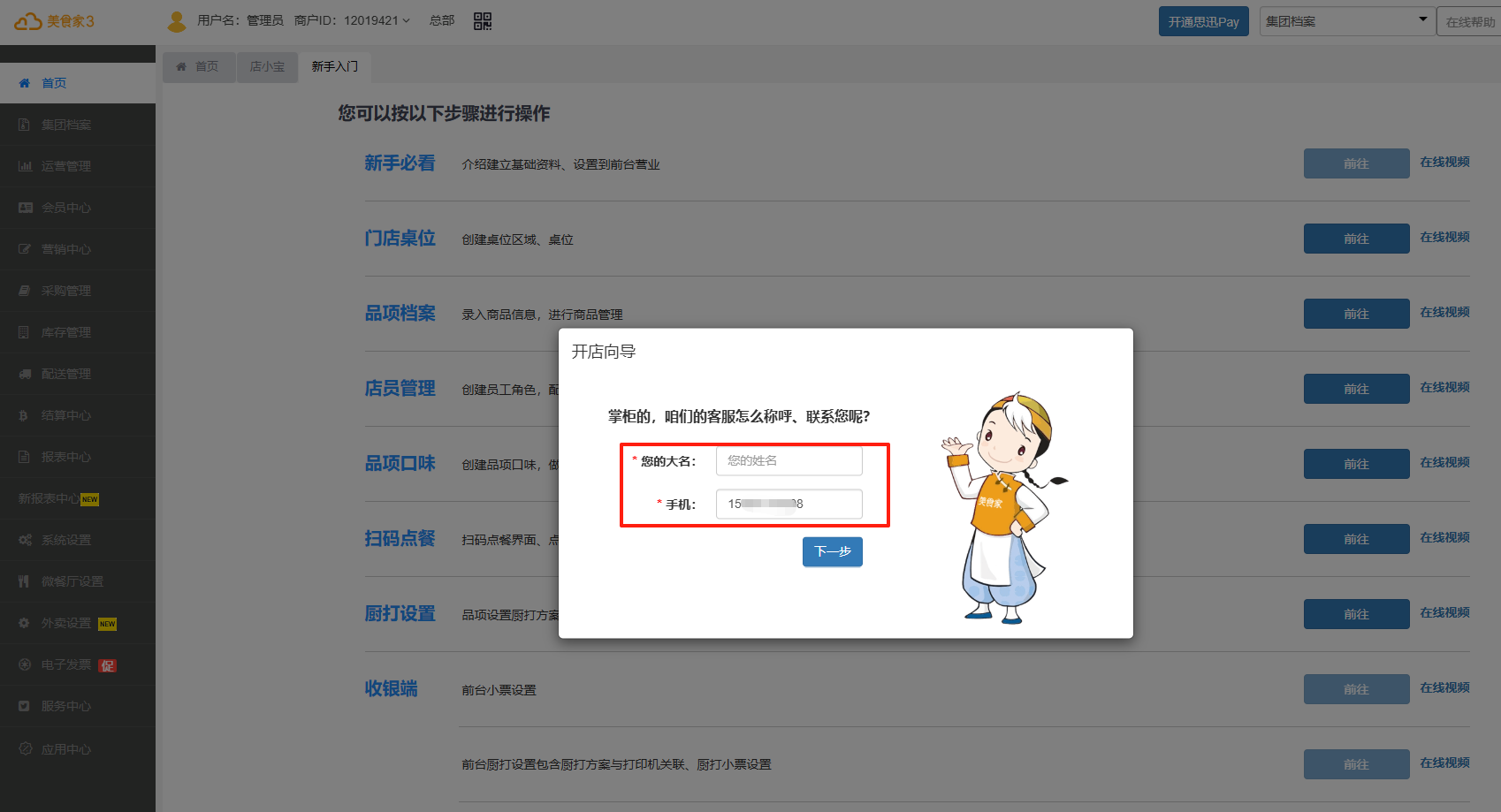The width and height of the screenshot is (1501, 812).
Task: Focus the 您的大名 name field
Action: click(789, 460)
